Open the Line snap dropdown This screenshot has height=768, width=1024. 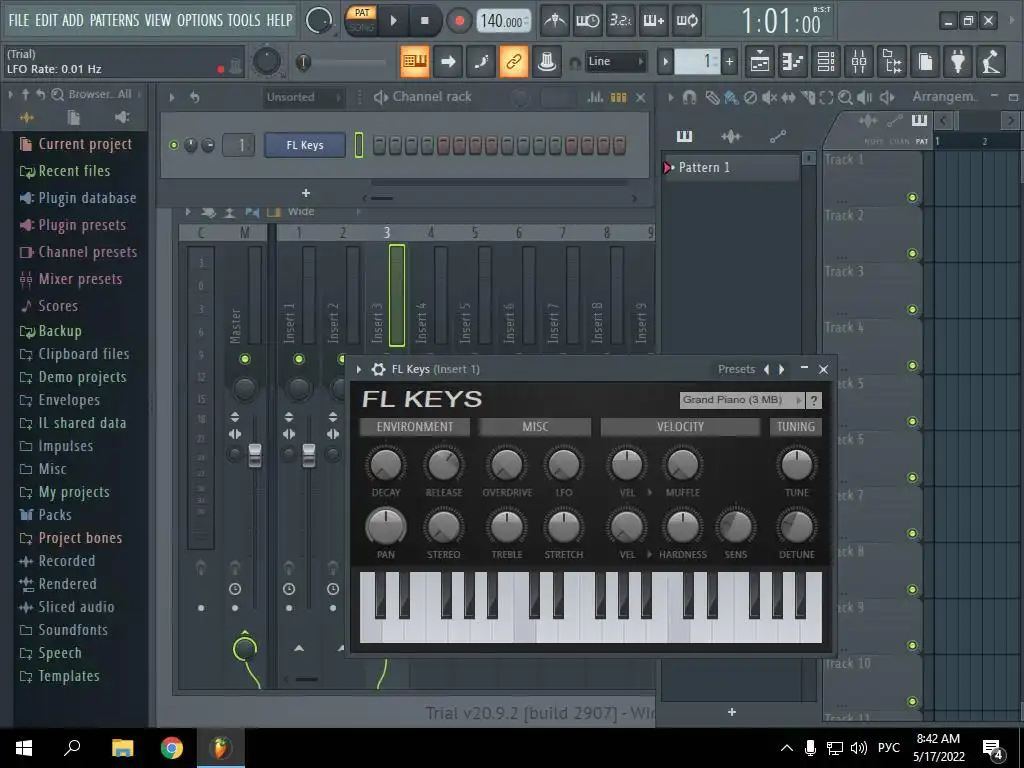click(x=615, y=62)
